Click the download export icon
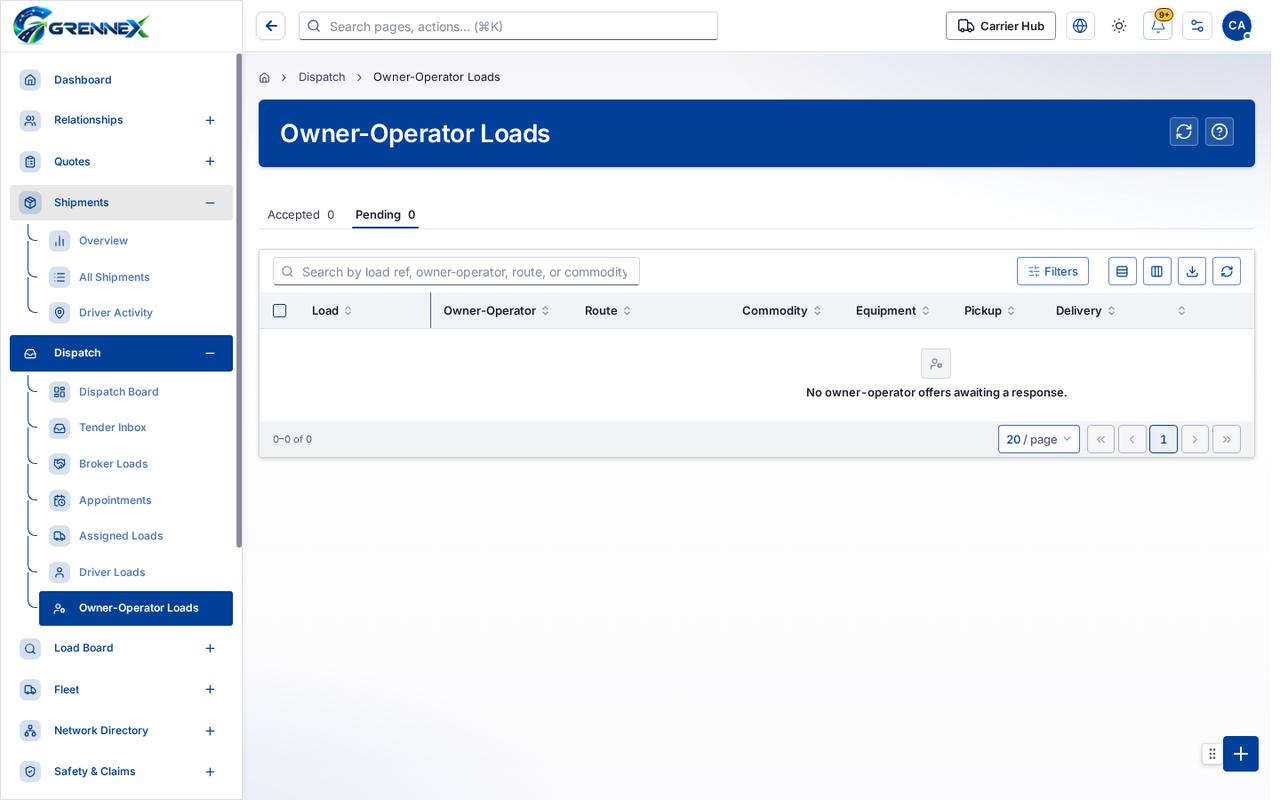Image resolution: width=1280 pixels, height=800 pixels. coord(1192,271)
